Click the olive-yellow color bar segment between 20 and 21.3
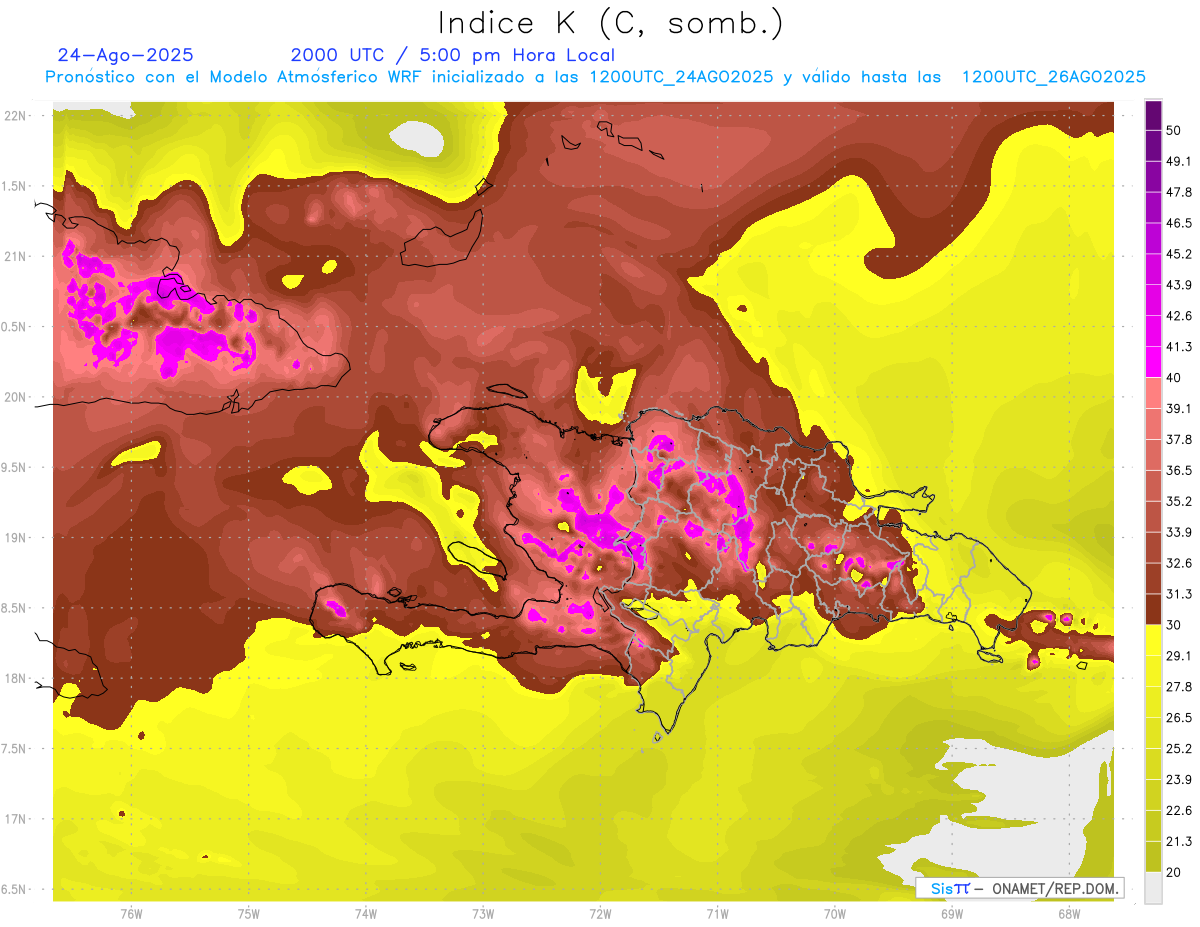Viewport: 1200px width, 927px height. (1153, 856)
